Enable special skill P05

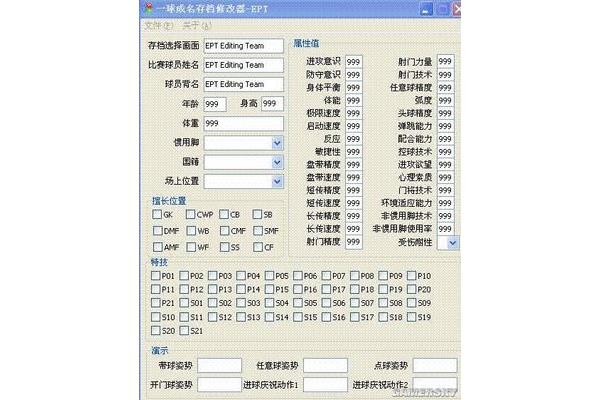269,276
